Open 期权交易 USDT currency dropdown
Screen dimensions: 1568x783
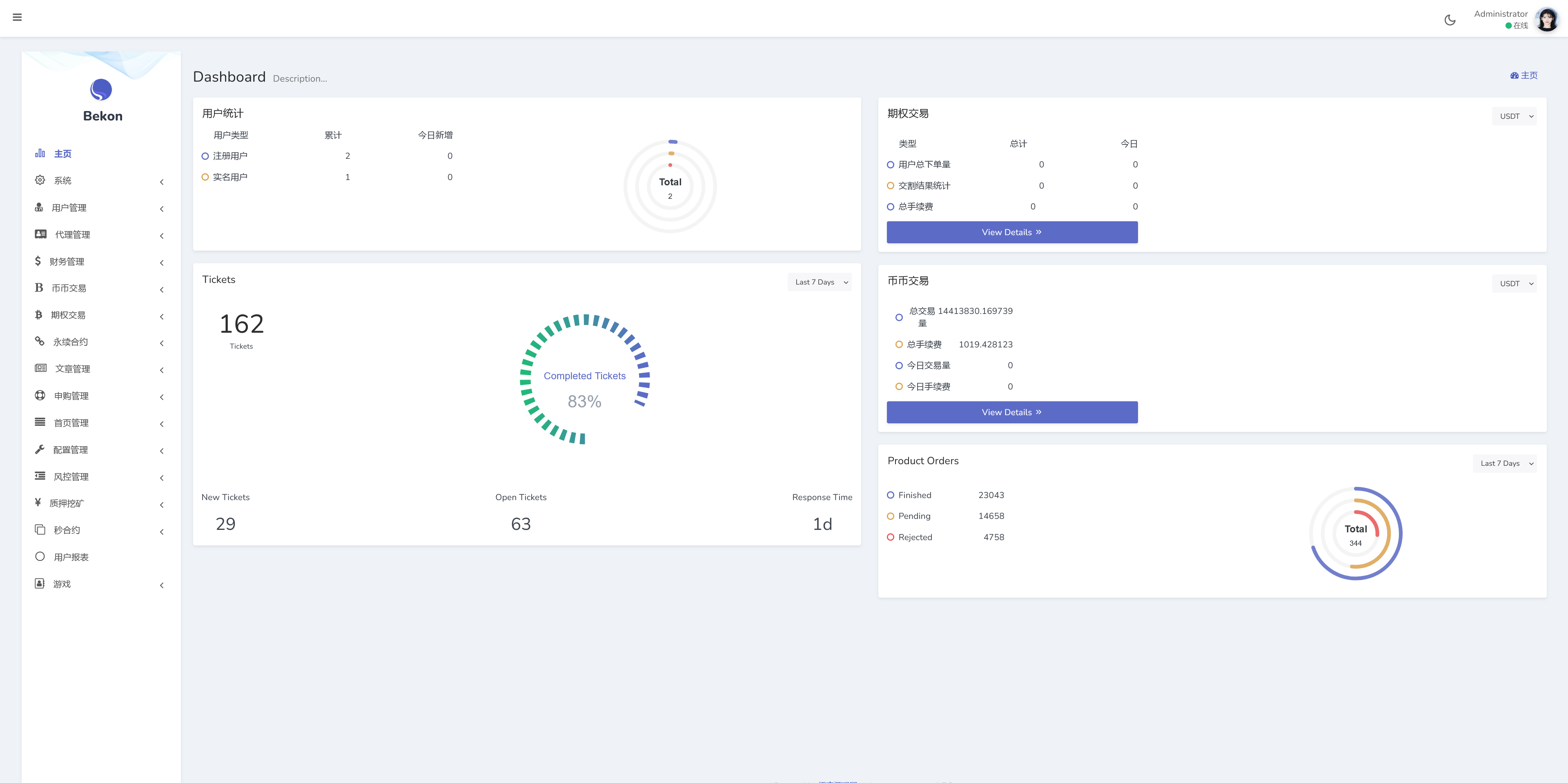point(1514,116)
